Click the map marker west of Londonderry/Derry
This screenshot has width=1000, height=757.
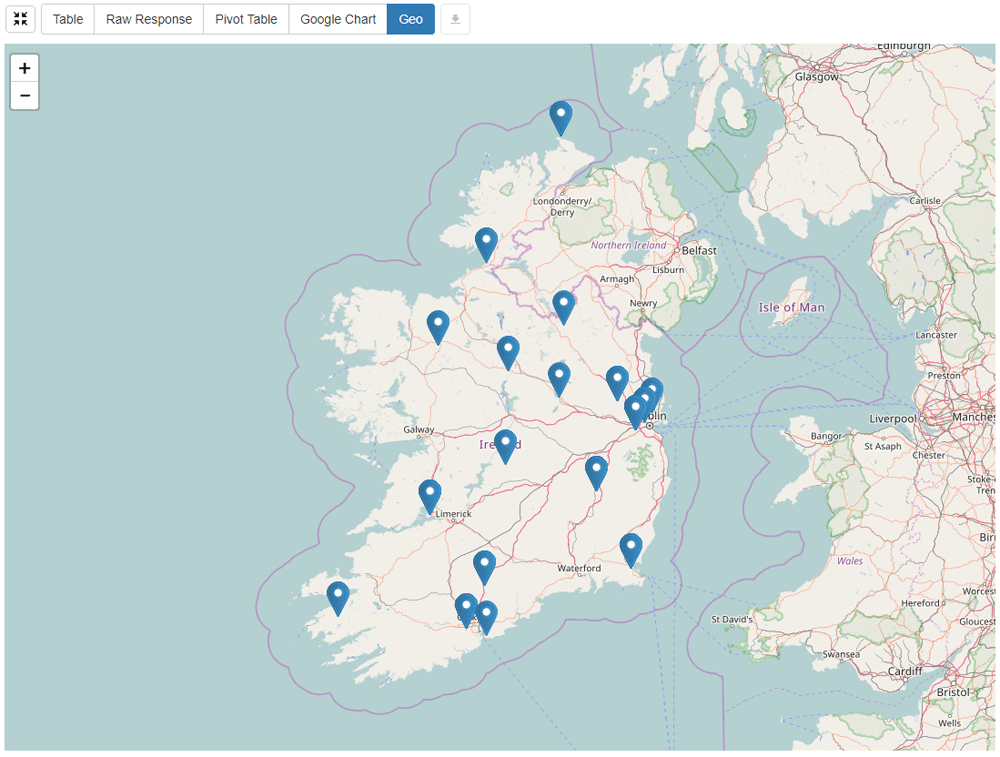[486, 246]
